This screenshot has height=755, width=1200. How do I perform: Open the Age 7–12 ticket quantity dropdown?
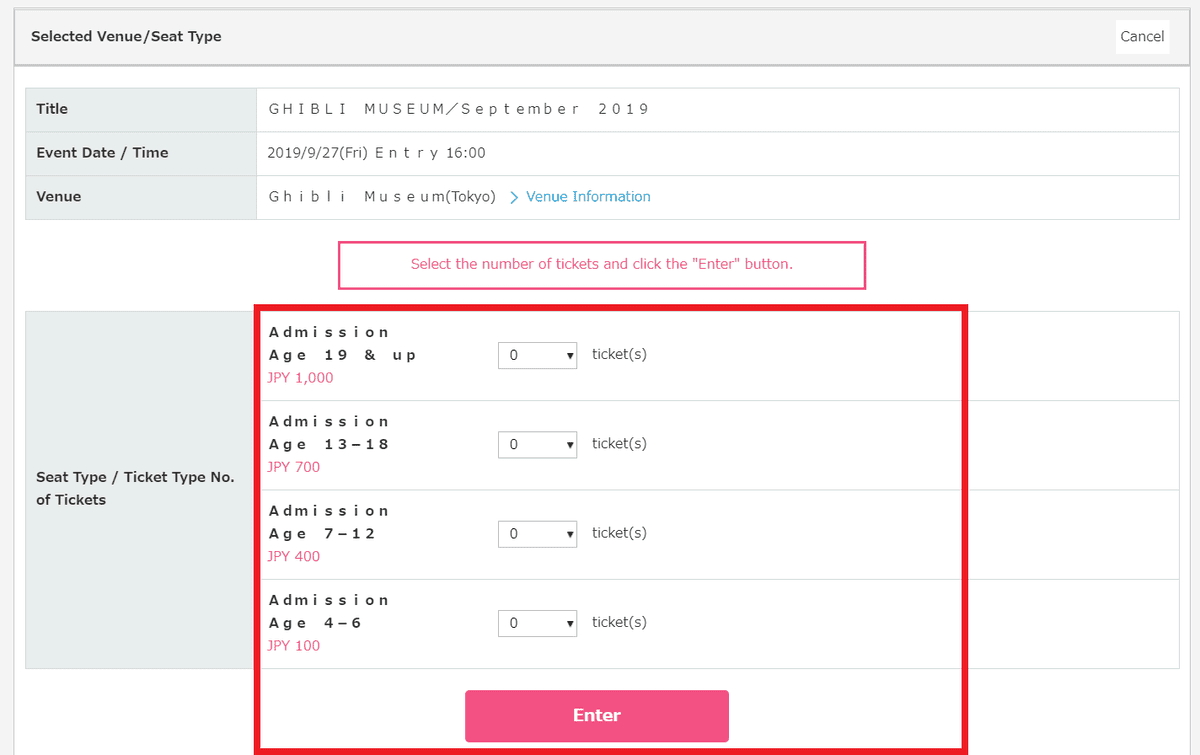537,534
